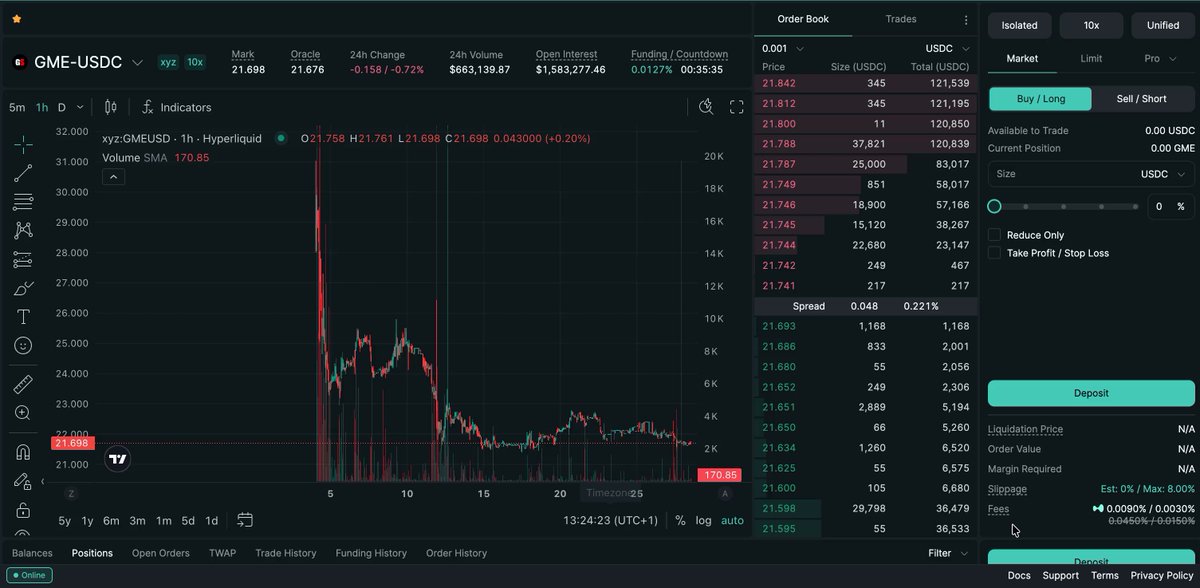
Task: Switch to the Trades tab
Action: coord(901,19)
